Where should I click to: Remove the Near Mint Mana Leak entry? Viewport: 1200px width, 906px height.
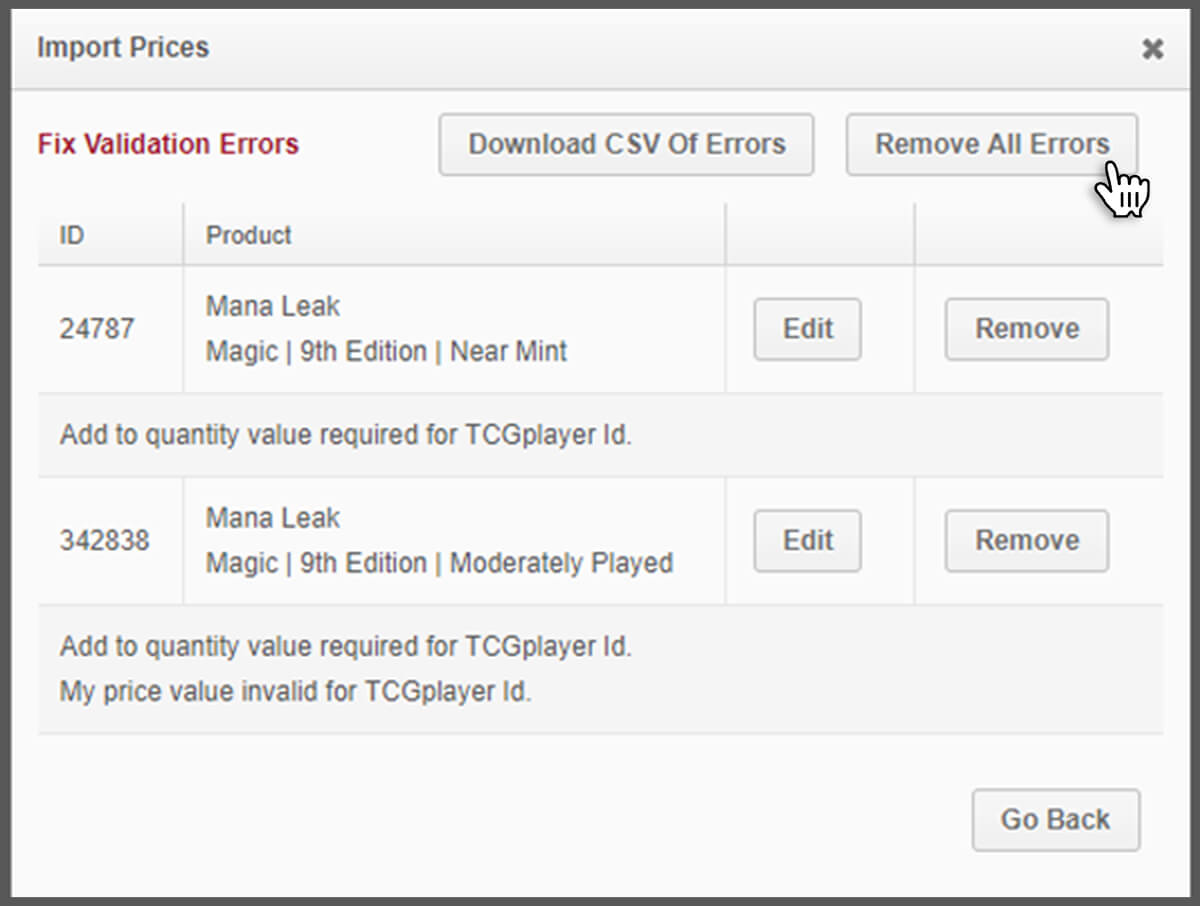[x=1026, y=329]
